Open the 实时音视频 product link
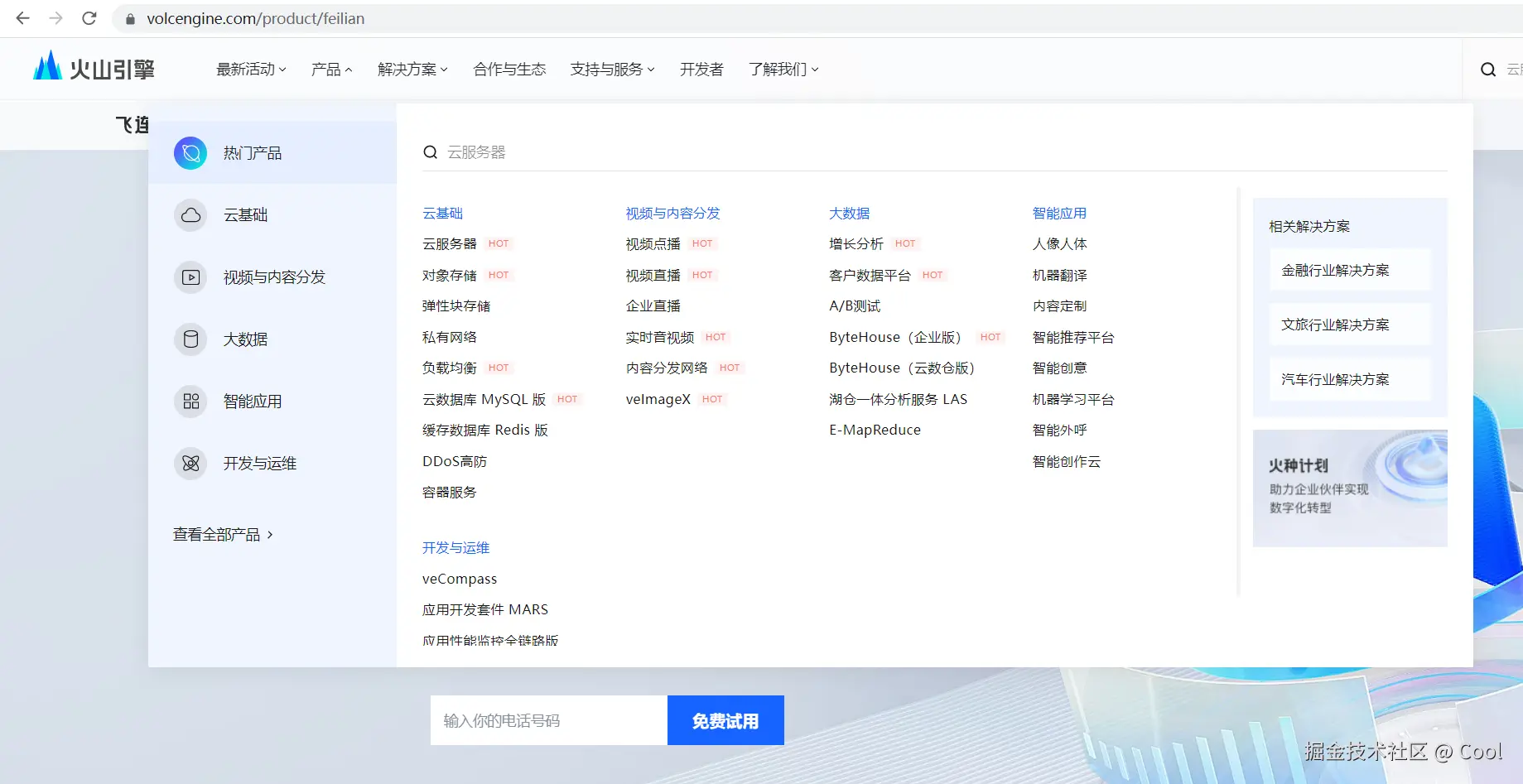 (x=660, y=337)
